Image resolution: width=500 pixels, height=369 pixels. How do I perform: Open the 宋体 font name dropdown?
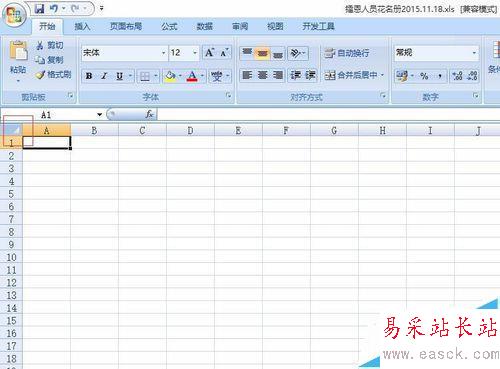[163, 53]
